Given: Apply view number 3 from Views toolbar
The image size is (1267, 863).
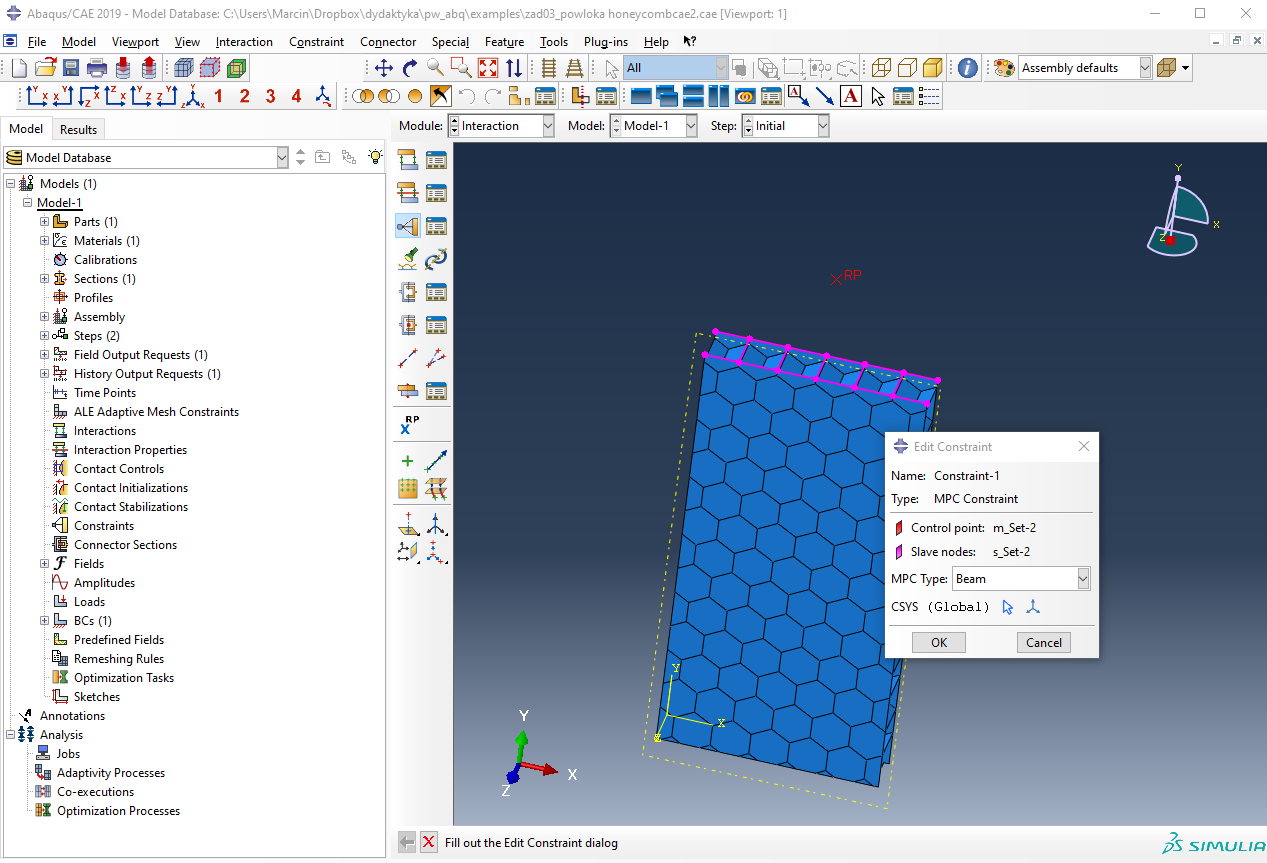Looking at the screenshot, I should coord(270,96).
